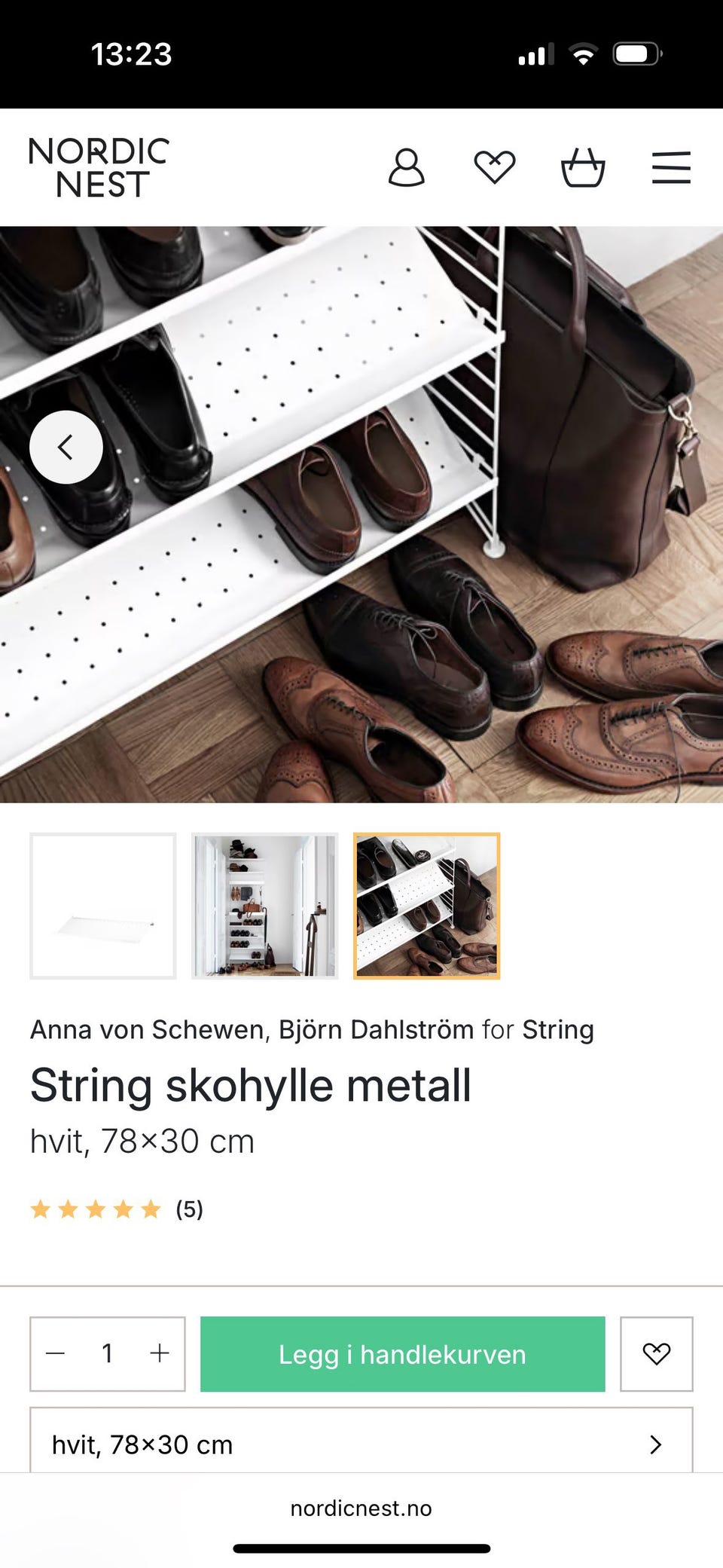This screenshot has height=1568, width=723.
Task: Increase quantity with the plus button
Action: [x=160, y=1354]
